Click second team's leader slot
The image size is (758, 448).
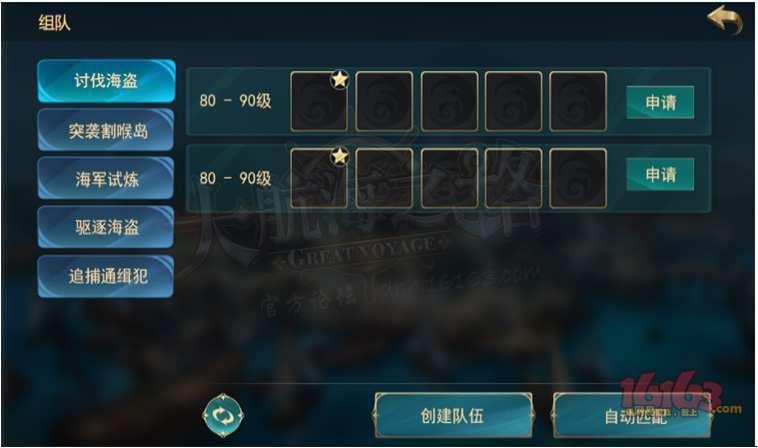coord(319,178)
